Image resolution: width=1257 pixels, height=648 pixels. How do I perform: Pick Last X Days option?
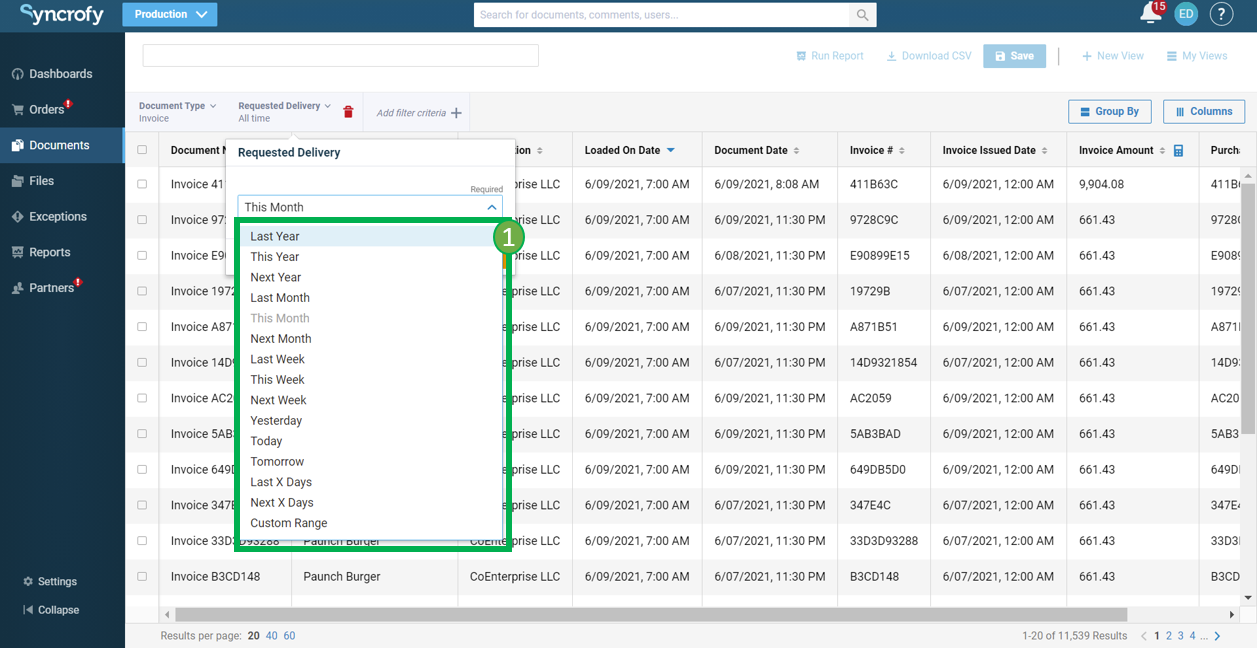370,483
